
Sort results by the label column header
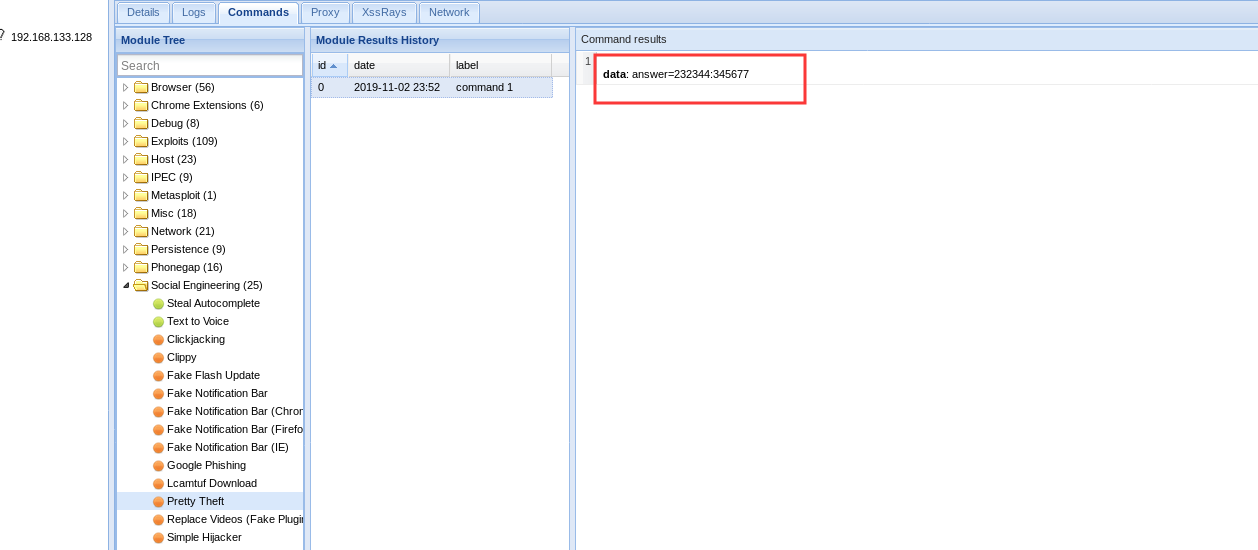click(x=500, y=65)
